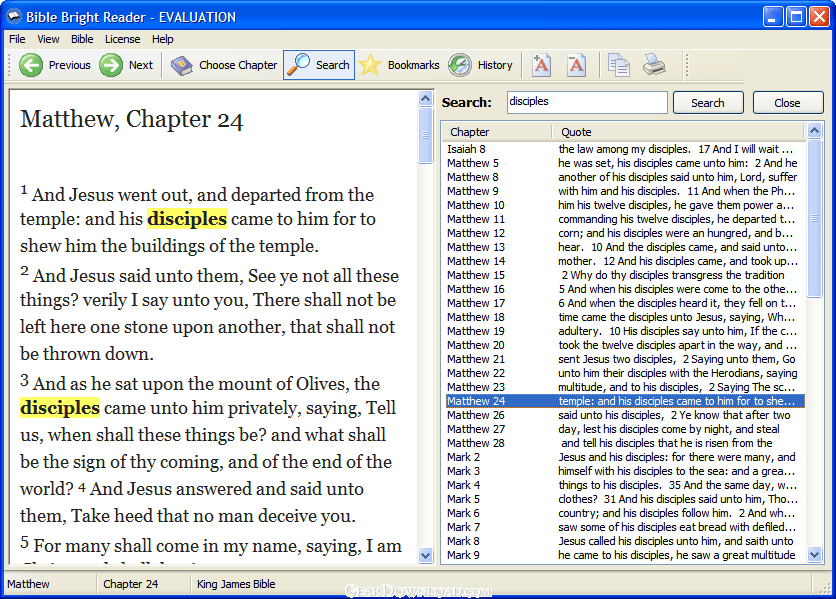Click the up arrow of the chapter text scrollbar

coord(425,99)
